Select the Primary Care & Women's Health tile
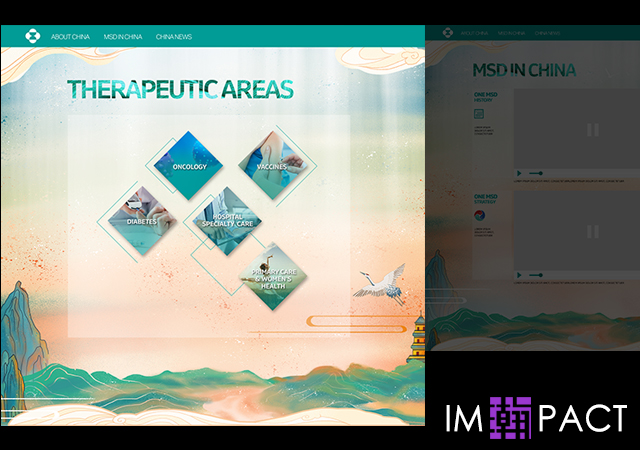This screenshot has width=640, height=450. 273,276
